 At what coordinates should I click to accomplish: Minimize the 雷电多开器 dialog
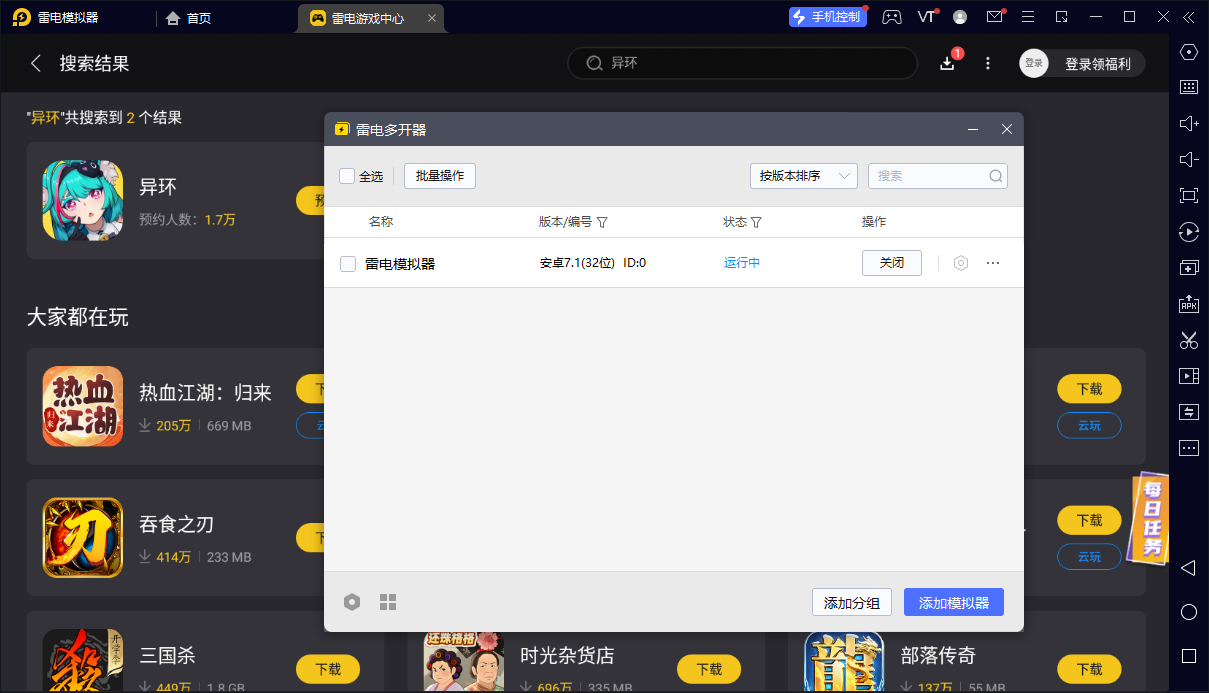[972, 130]
